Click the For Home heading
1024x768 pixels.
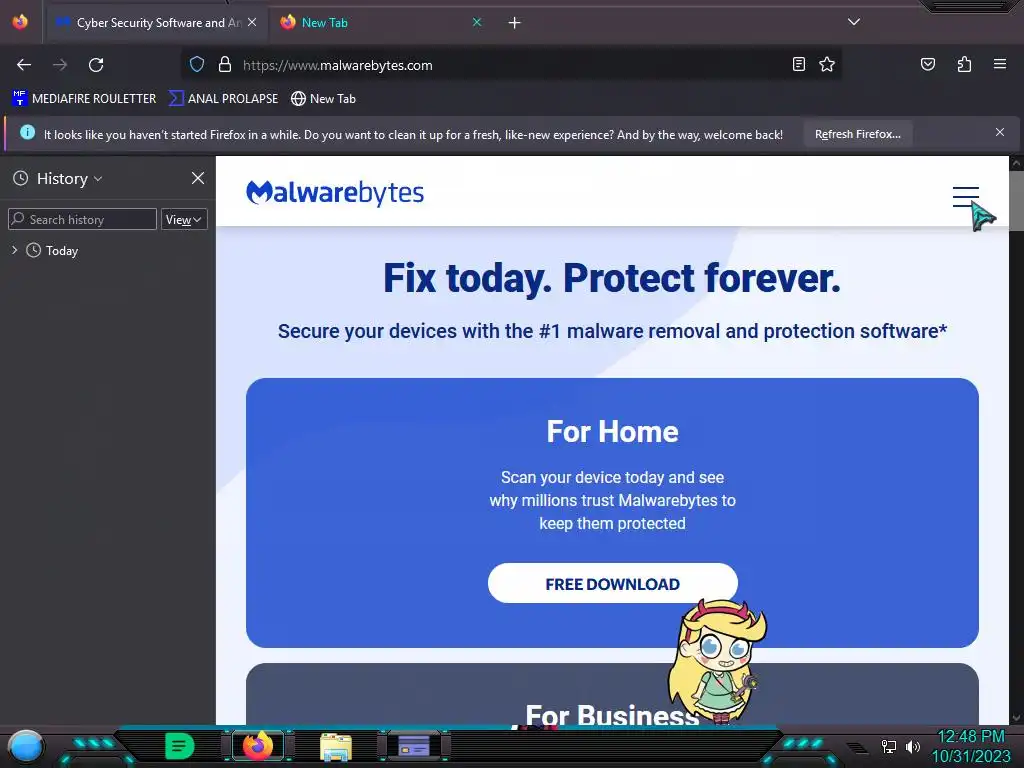coord(613,432)
